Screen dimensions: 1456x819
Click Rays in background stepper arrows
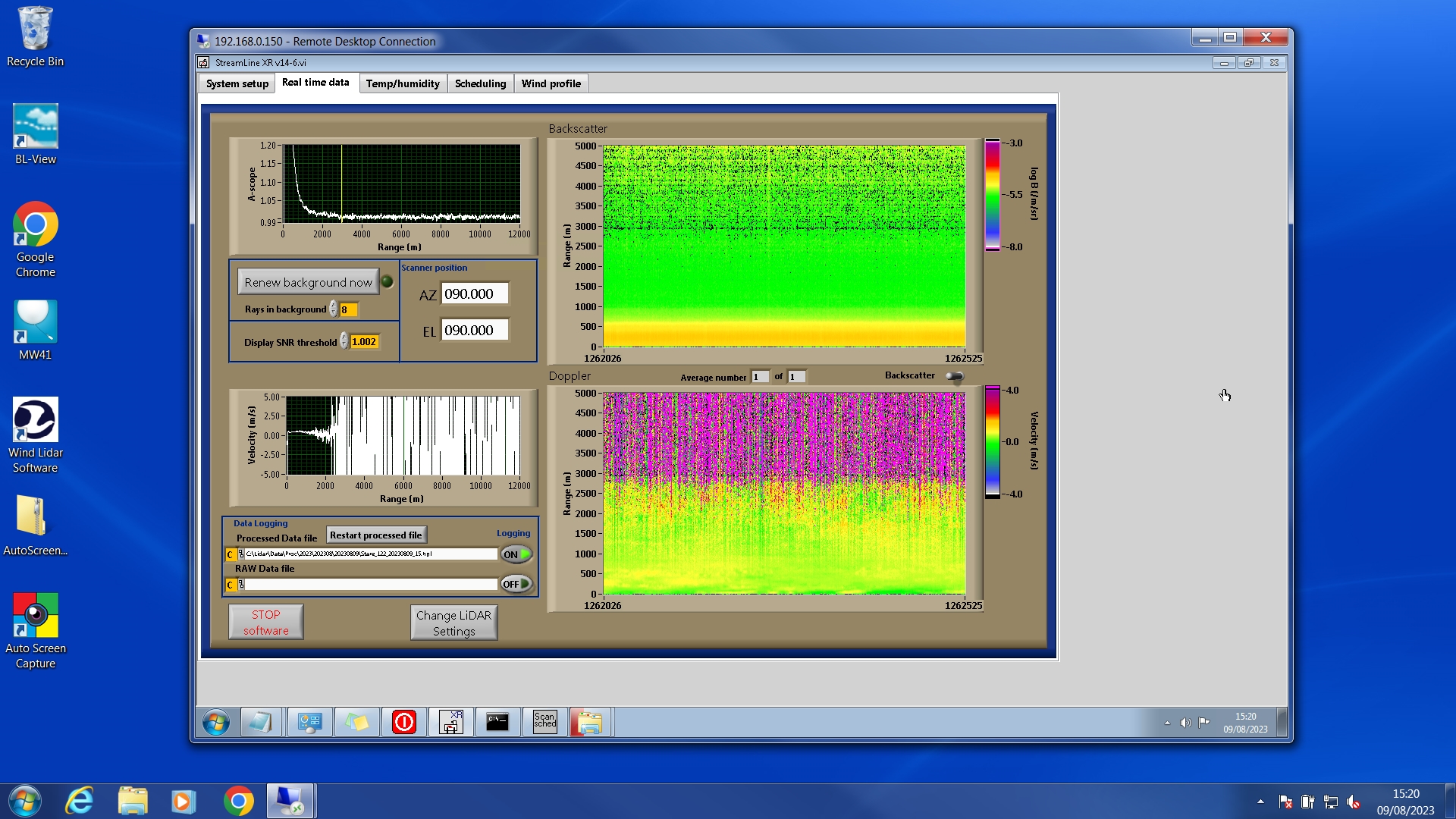333,309
